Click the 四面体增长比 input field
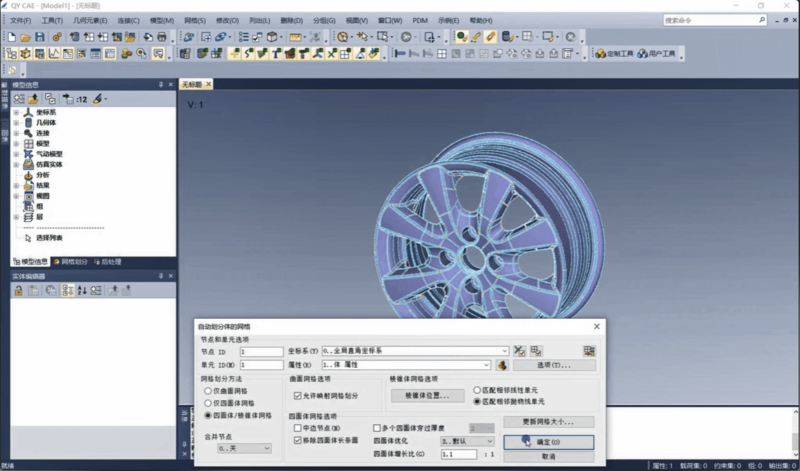Viewport: 800px width, 471px height. tap(458, 454)
